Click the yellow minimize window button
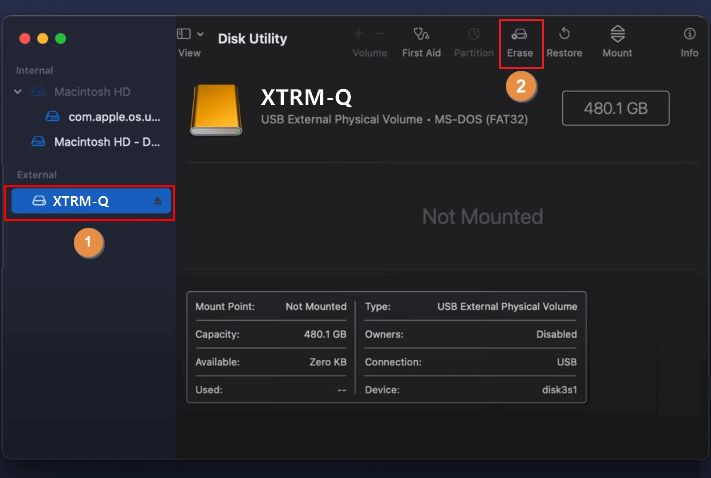This screenshot has width=711, height=478. click(42, 38)
